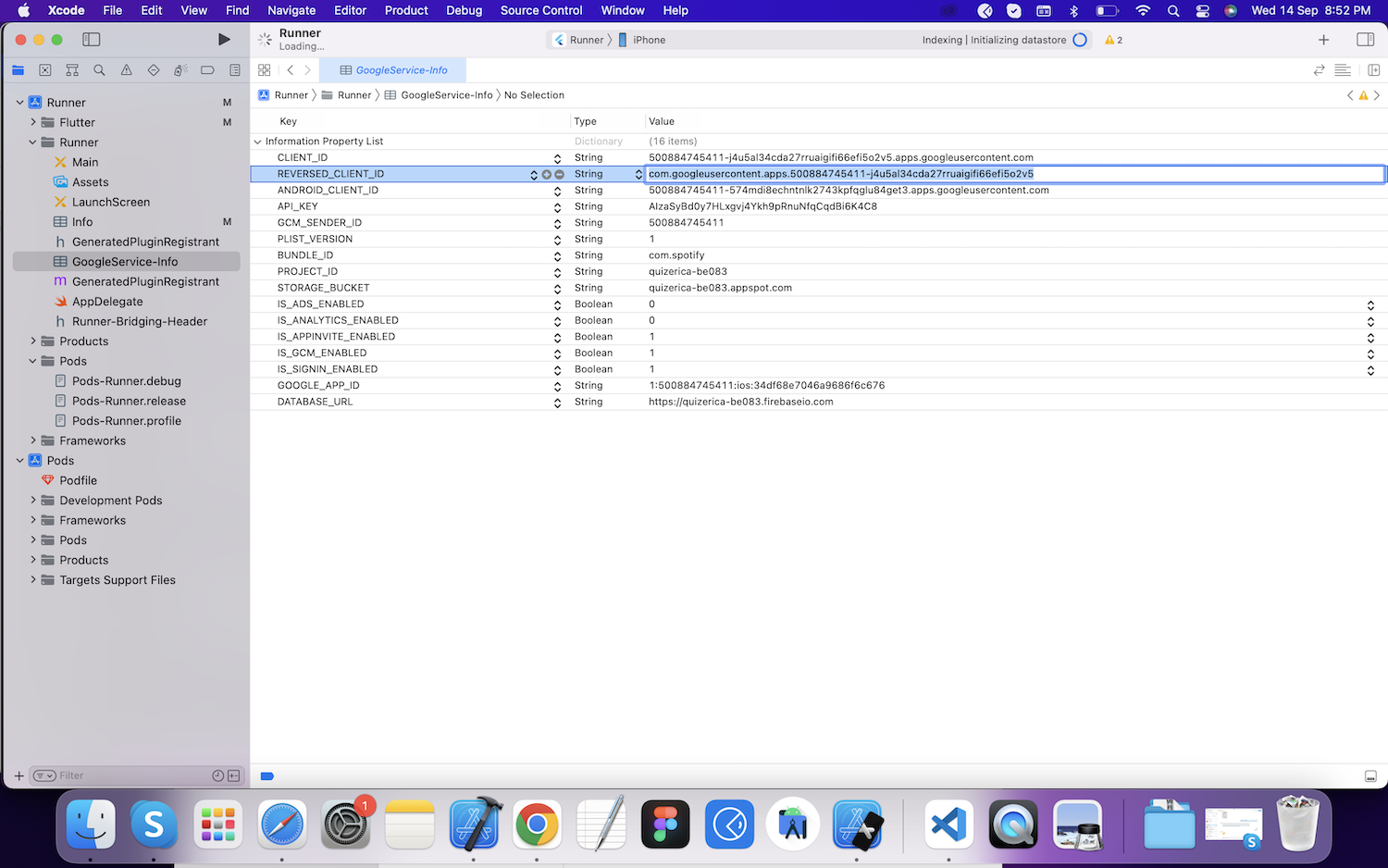The height and width of the screenshot is (868, 1388).
Task: Open the Navigate menu
Action: [291, 10]
